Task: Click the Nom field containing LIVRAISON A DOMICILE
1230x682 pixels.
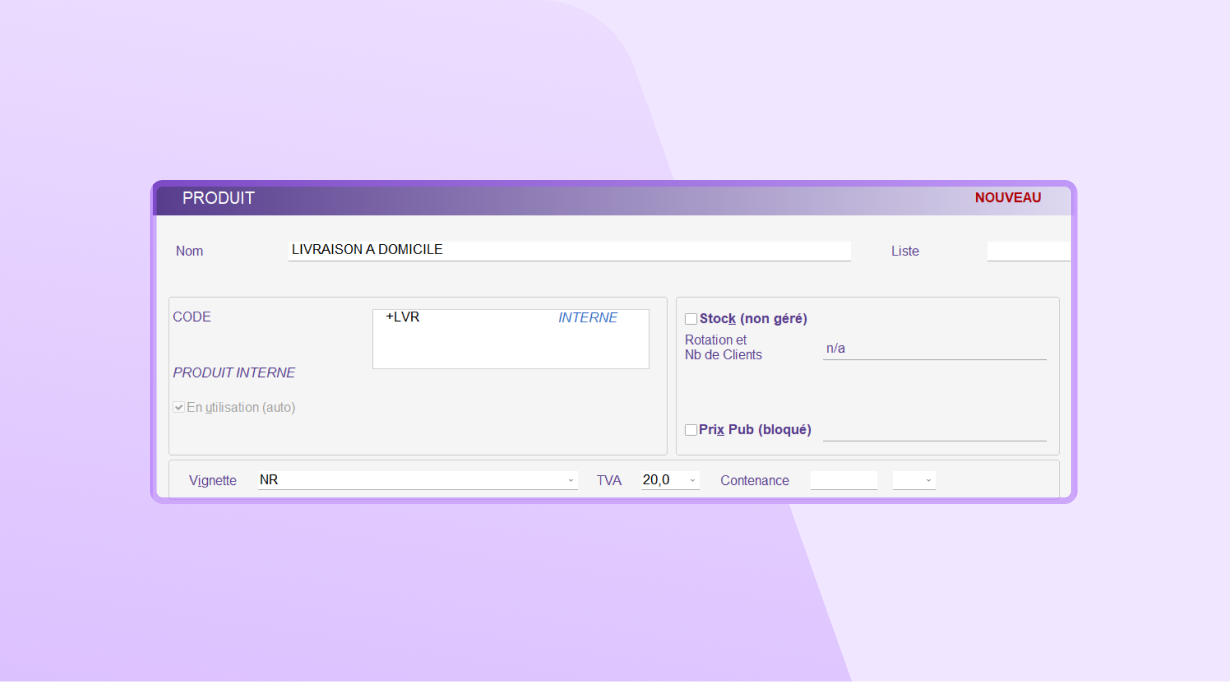Action: point(568,250)
